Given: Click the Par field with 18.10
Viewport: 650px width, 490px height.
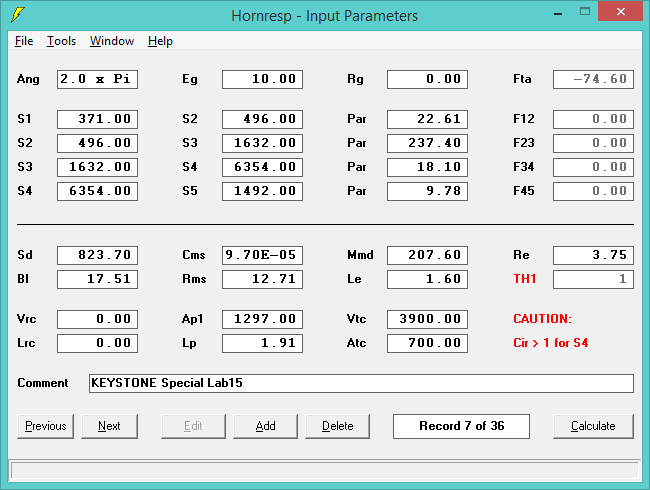Looking at the screenshot, I should tap(427, 167).
